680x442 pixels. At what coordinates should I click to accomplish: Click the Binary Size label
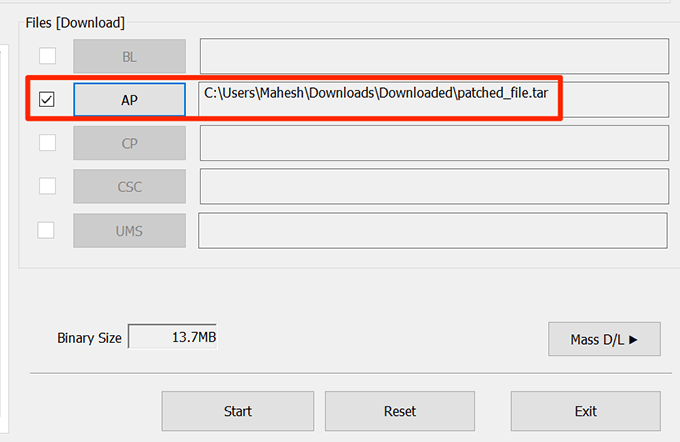click(x=89, y=338)
